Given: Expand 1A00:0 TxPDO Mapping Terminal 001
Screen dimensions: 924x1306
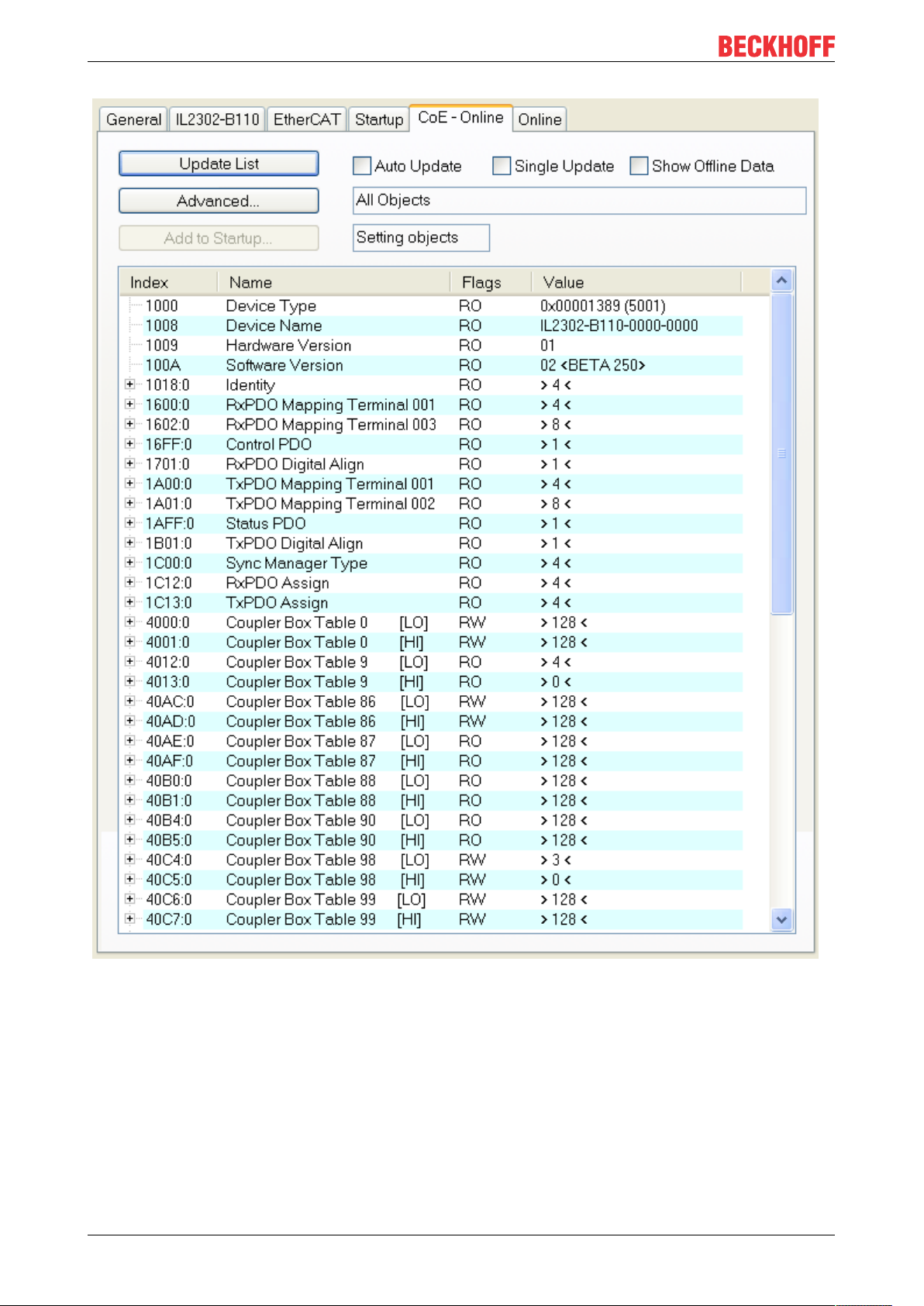Looking at the screenshot, I should (x=129, y=484).
